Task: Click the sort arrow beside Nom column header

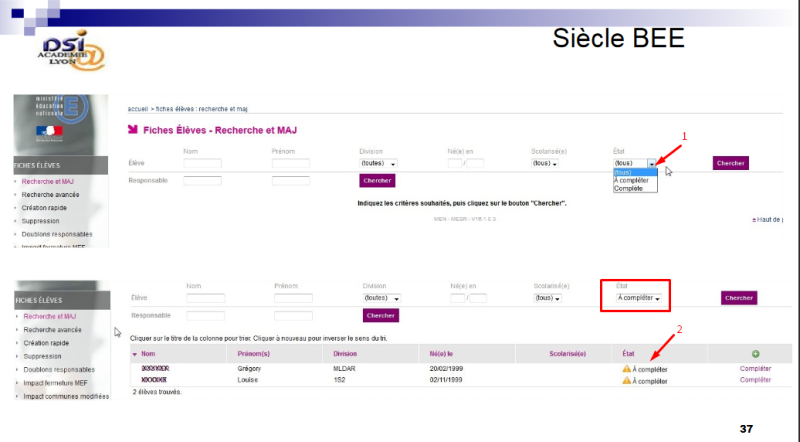Action: pos(135,354)
